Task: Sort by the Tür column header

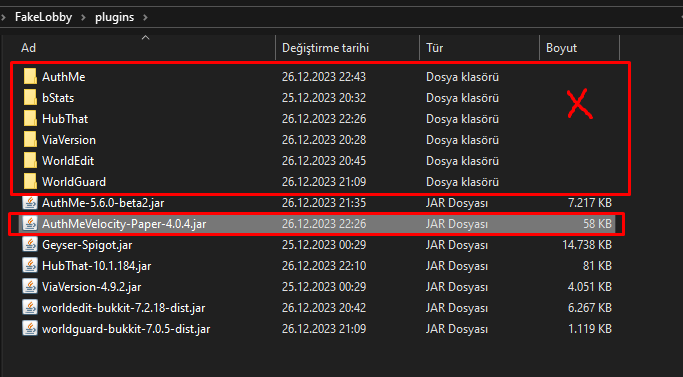Action: pyautogui.click(x=434, y=48)
